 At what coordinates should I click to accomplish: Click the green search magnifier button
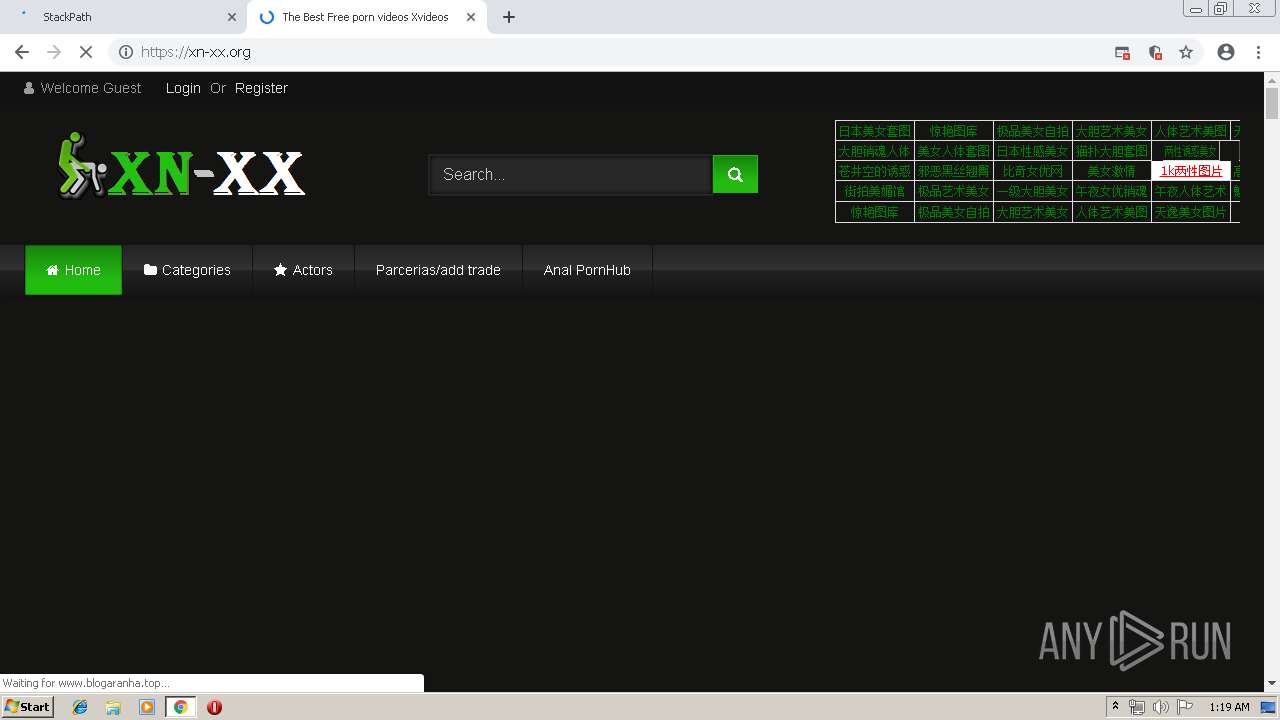[x=735, y=174]
